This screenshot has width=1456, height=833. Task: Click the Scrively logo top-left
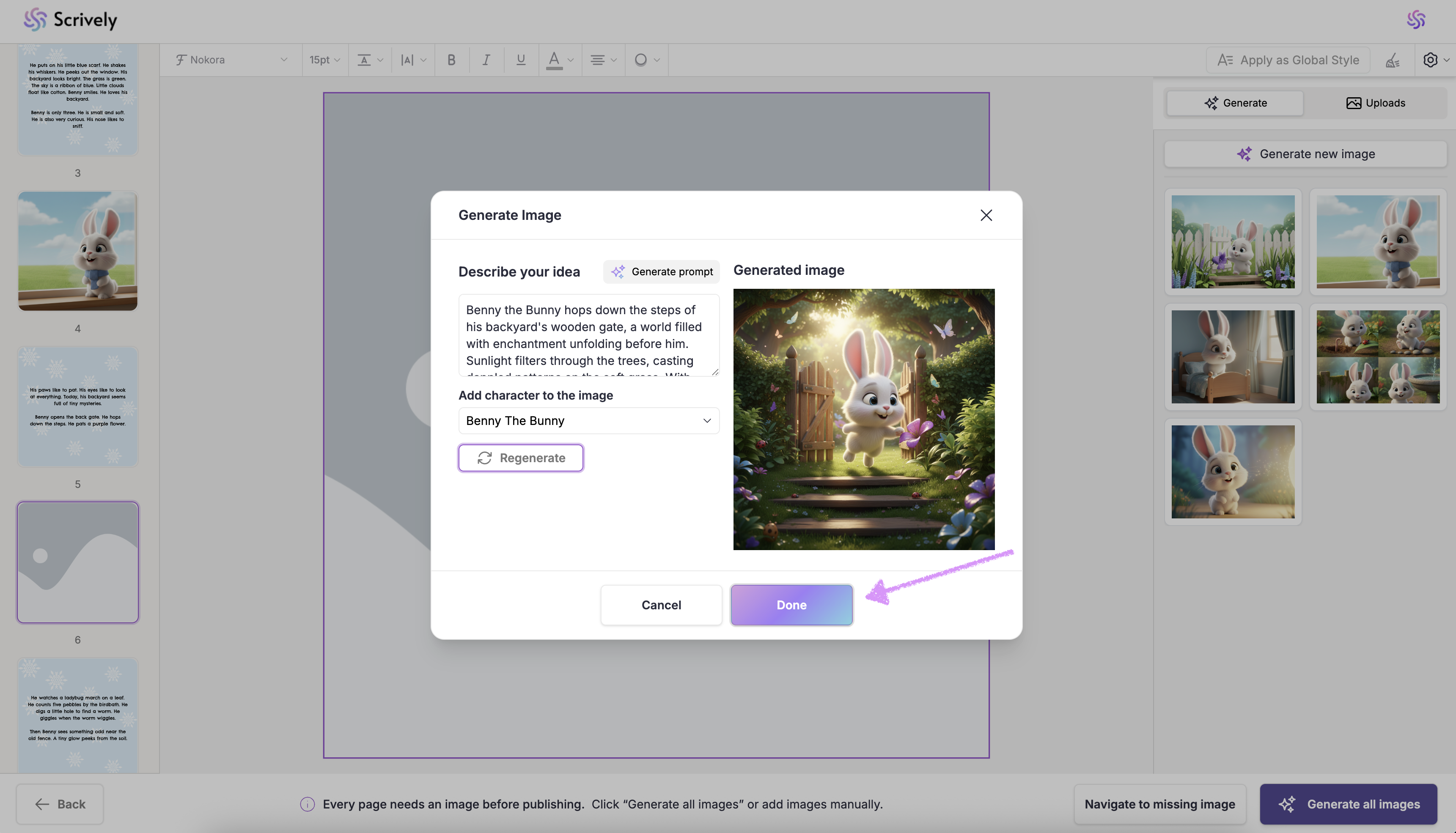[x=70, y=20]
